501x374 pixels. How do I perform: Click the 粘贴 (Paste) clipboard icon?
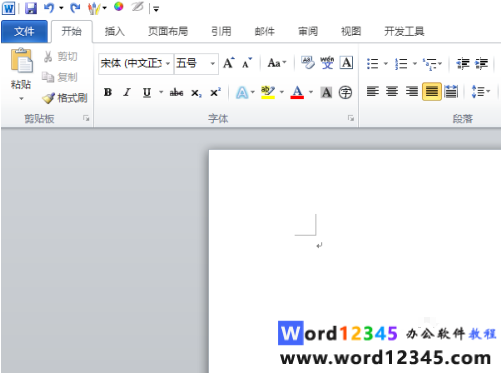click(x=21, y=61)
